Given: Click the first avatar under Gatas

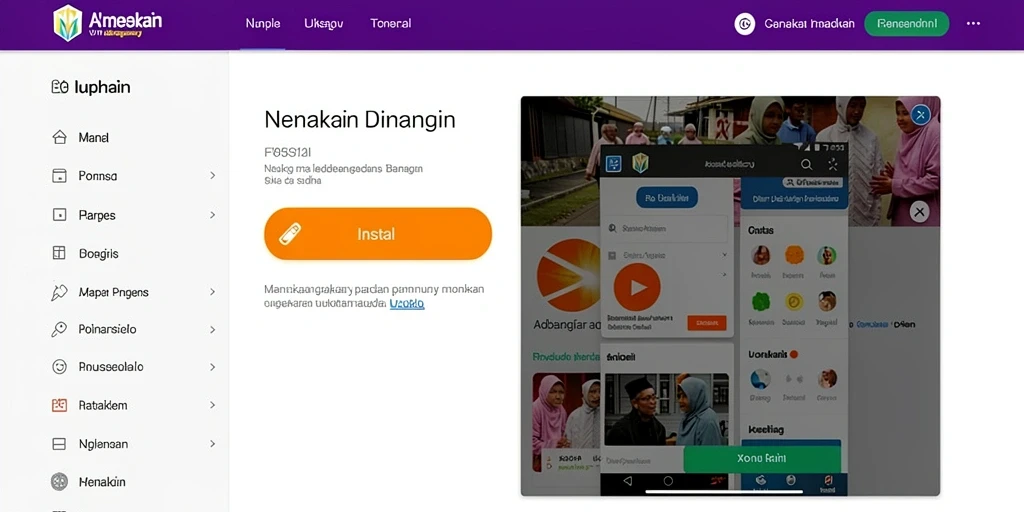Looking at the screenshot, I should tap(761, 255).
